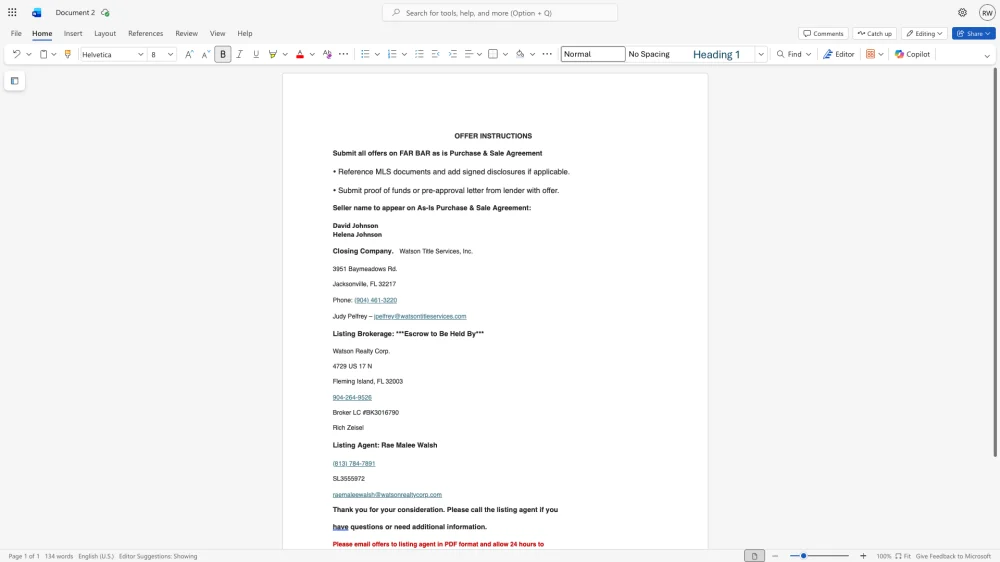1000x562 pixels.
Task: Open the Help tab
Action: (245, 33)
